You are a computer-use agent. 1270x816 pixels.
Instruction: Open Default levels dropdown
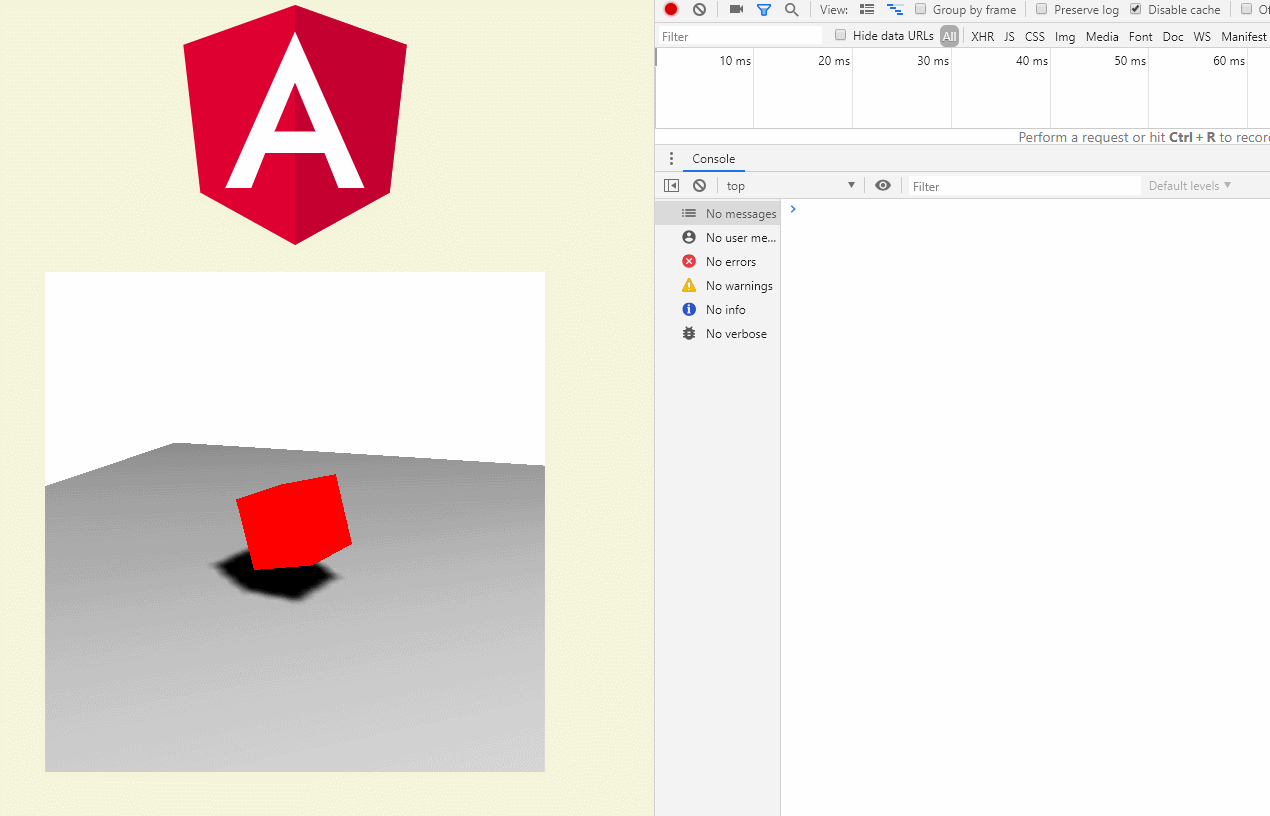(x=1190, y=185)
